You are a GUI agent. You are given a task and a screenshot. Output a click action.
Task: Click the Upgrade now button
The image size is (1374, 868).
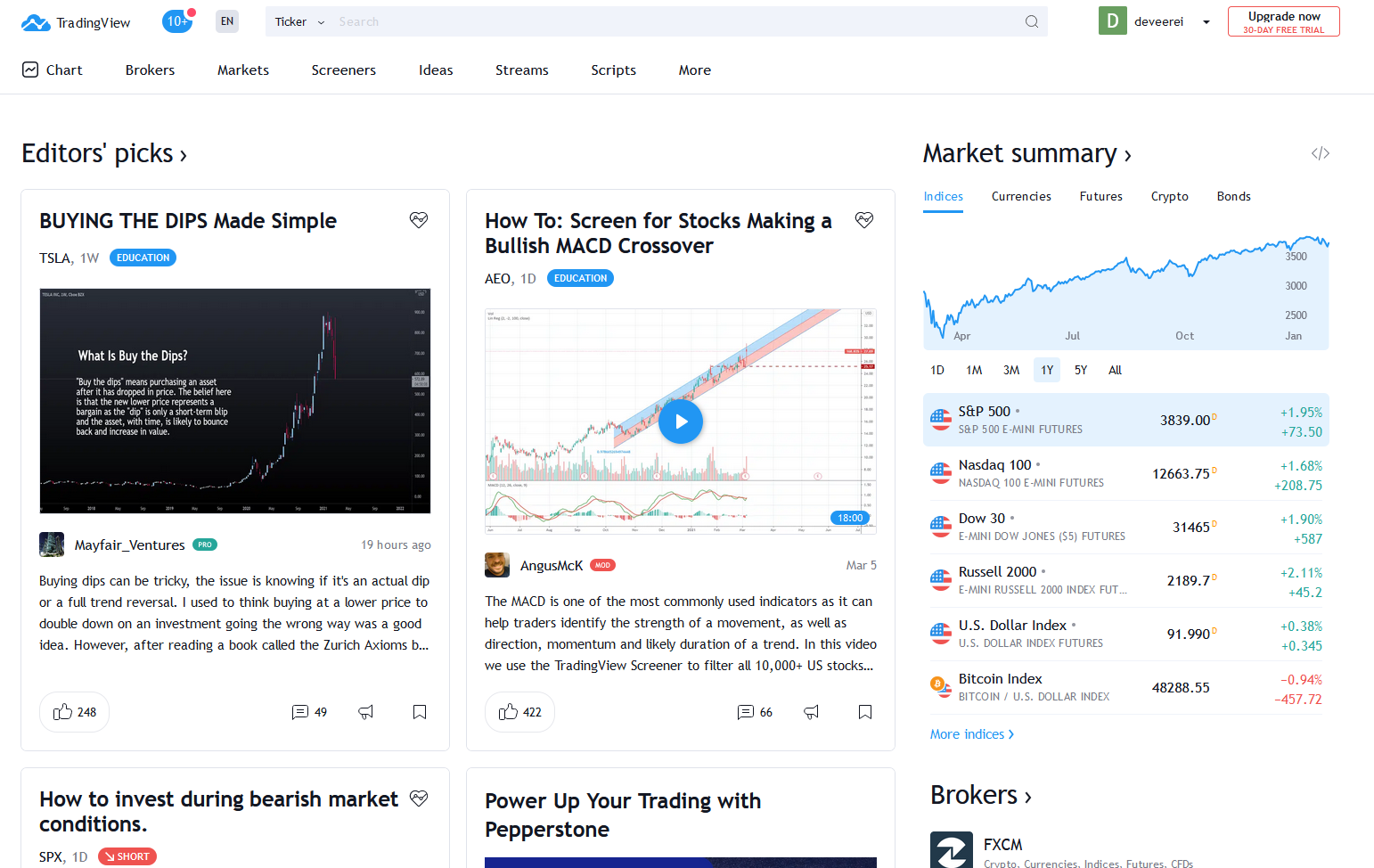tap(1284, 21)
